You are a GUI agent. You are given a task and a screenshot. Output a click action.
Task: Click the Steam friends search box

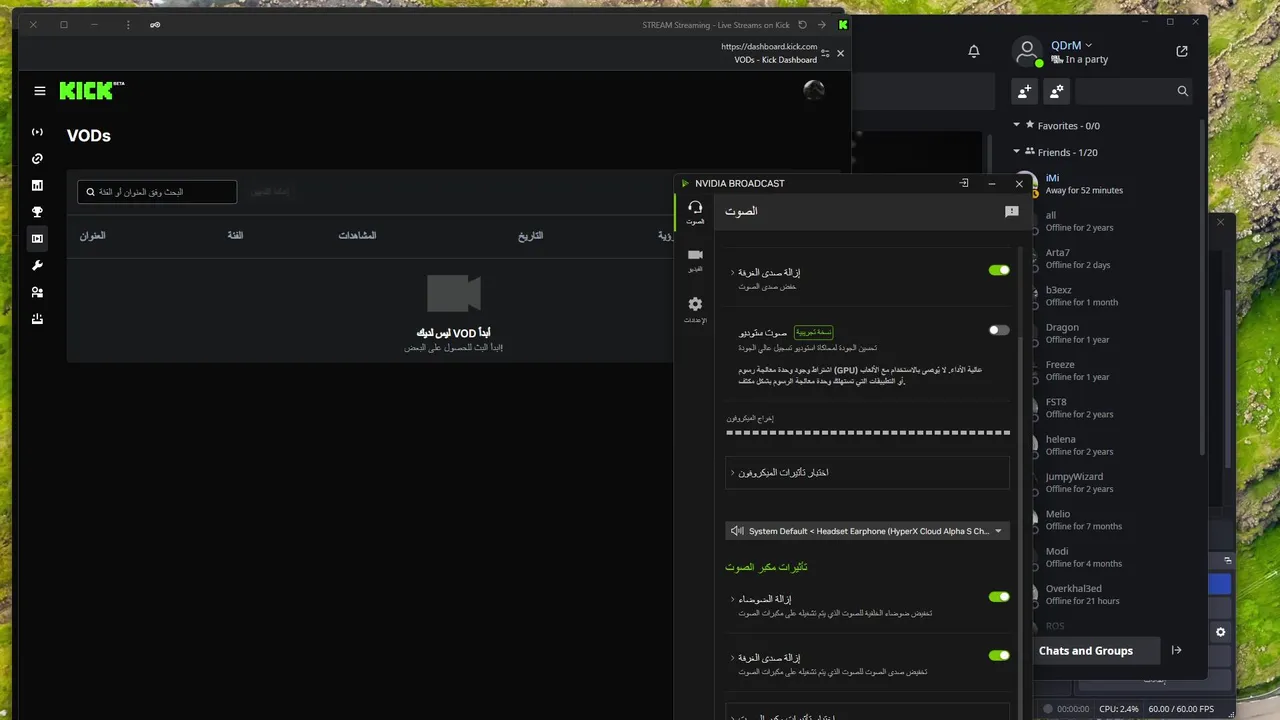(x=1135, y=91)
